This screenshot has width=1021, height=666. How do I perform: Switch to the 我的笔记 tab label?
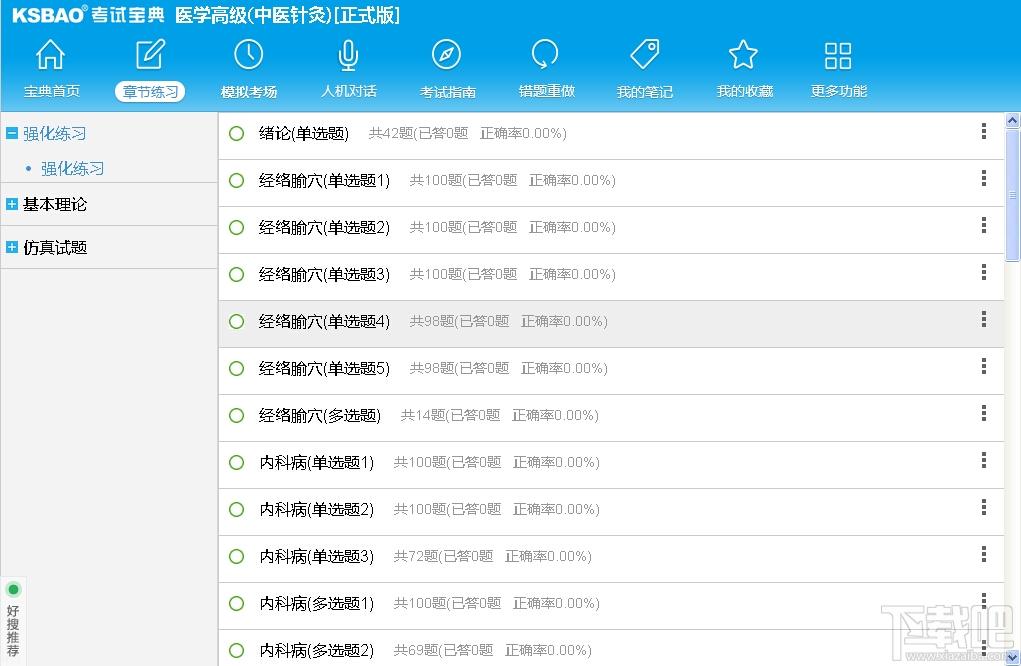pyautogui.click(x=645, y=92)
